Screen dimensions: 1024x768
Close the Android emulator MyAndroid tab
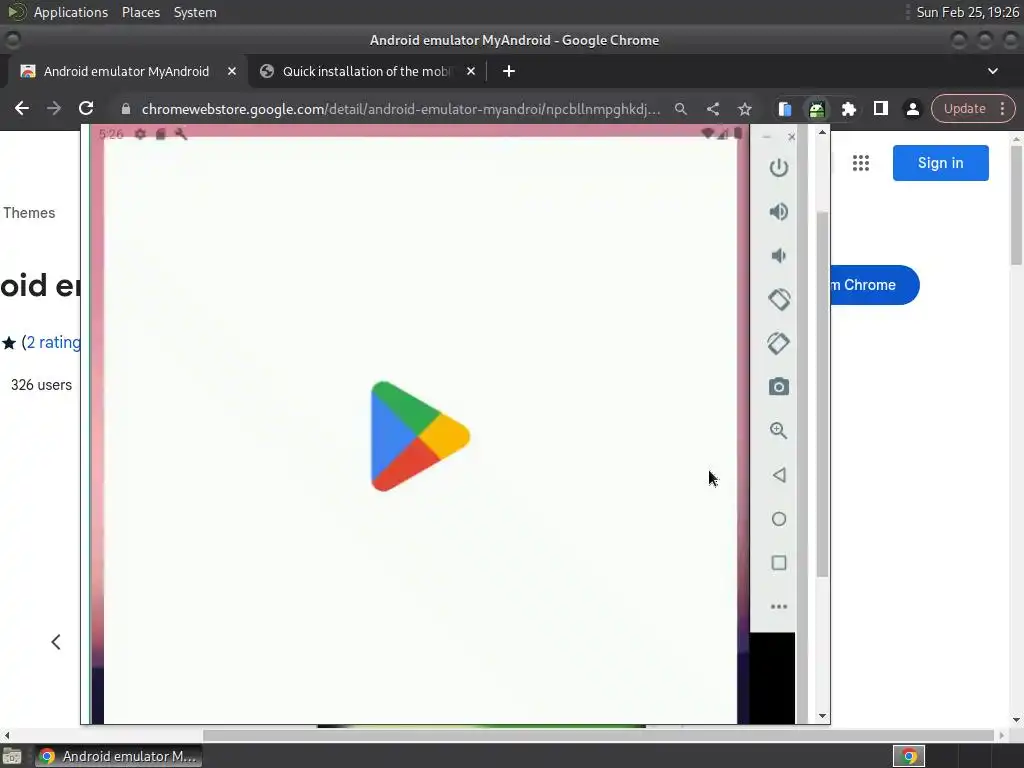coord(232,71)
